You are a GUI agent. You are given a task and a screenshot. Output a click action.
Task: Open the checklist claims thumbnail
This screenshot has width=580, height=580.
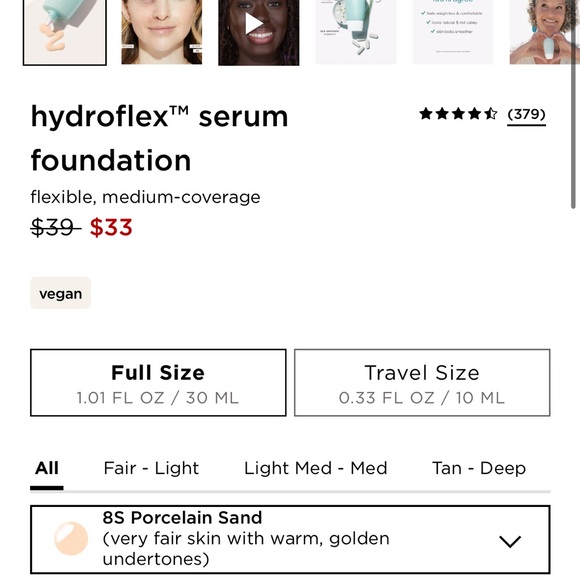tap(453, 33)
